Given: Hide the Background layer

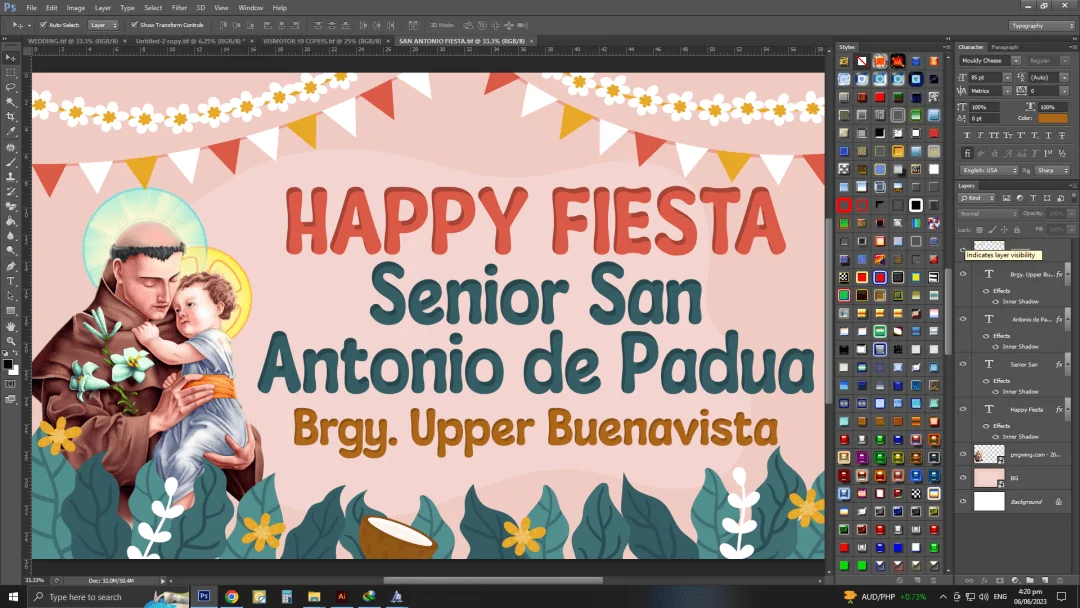Looking at the screenshot, I should [x=963, y=501].
